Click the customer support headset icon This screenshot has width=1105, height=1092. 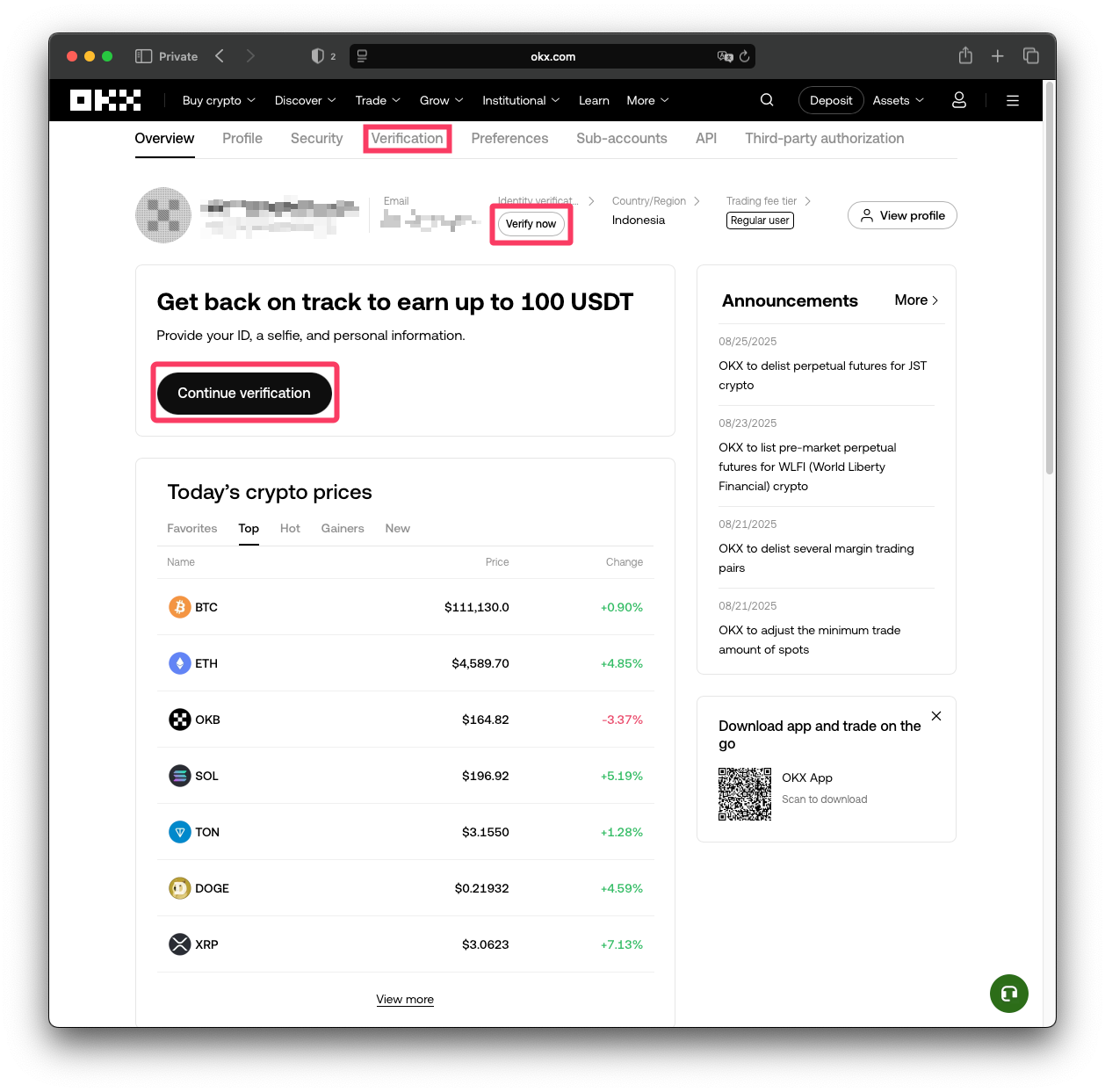(1008, 994)
